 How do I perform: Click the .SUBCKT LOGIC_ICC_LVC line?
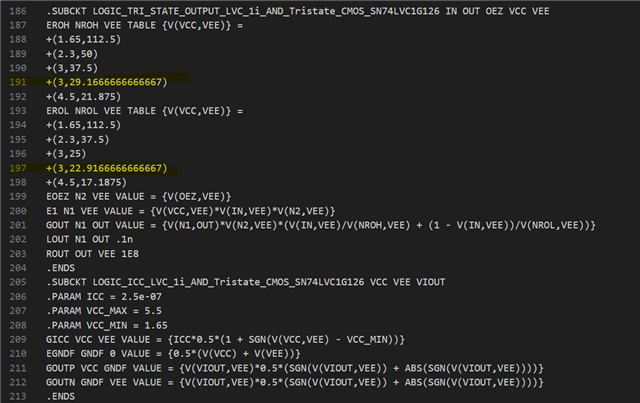(246, 282)
